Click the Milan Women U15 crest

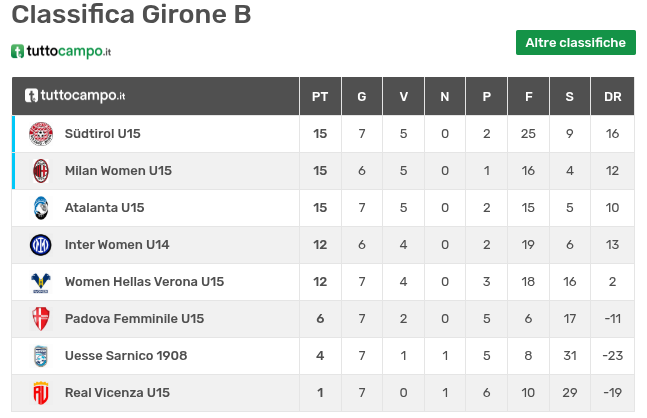tap(40, 171)
